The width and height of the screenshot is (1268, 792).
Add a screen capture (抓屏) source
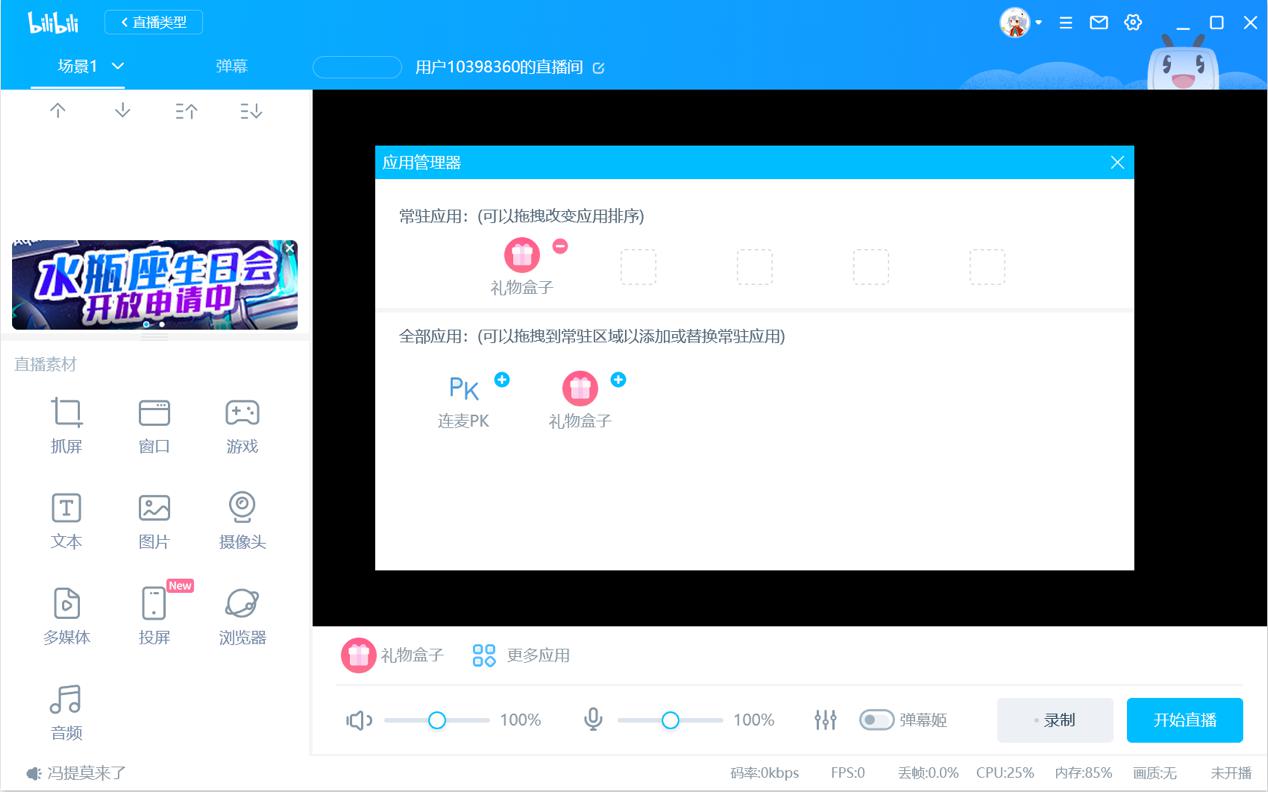(67, 425)
